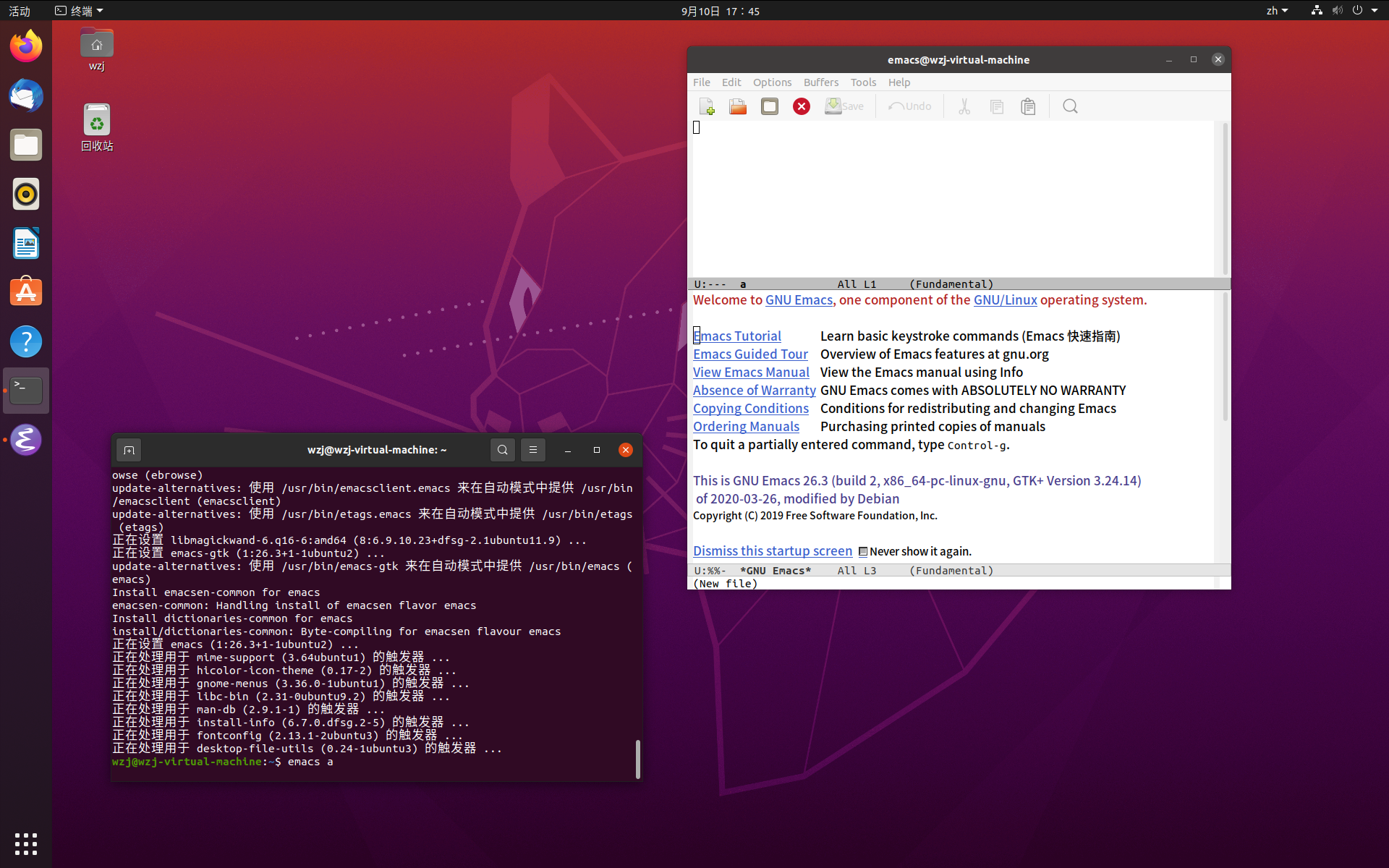Click the terminal search icon button
Image resolution: width=1389 pixels, height=868 pixels.
pos(502,450)
